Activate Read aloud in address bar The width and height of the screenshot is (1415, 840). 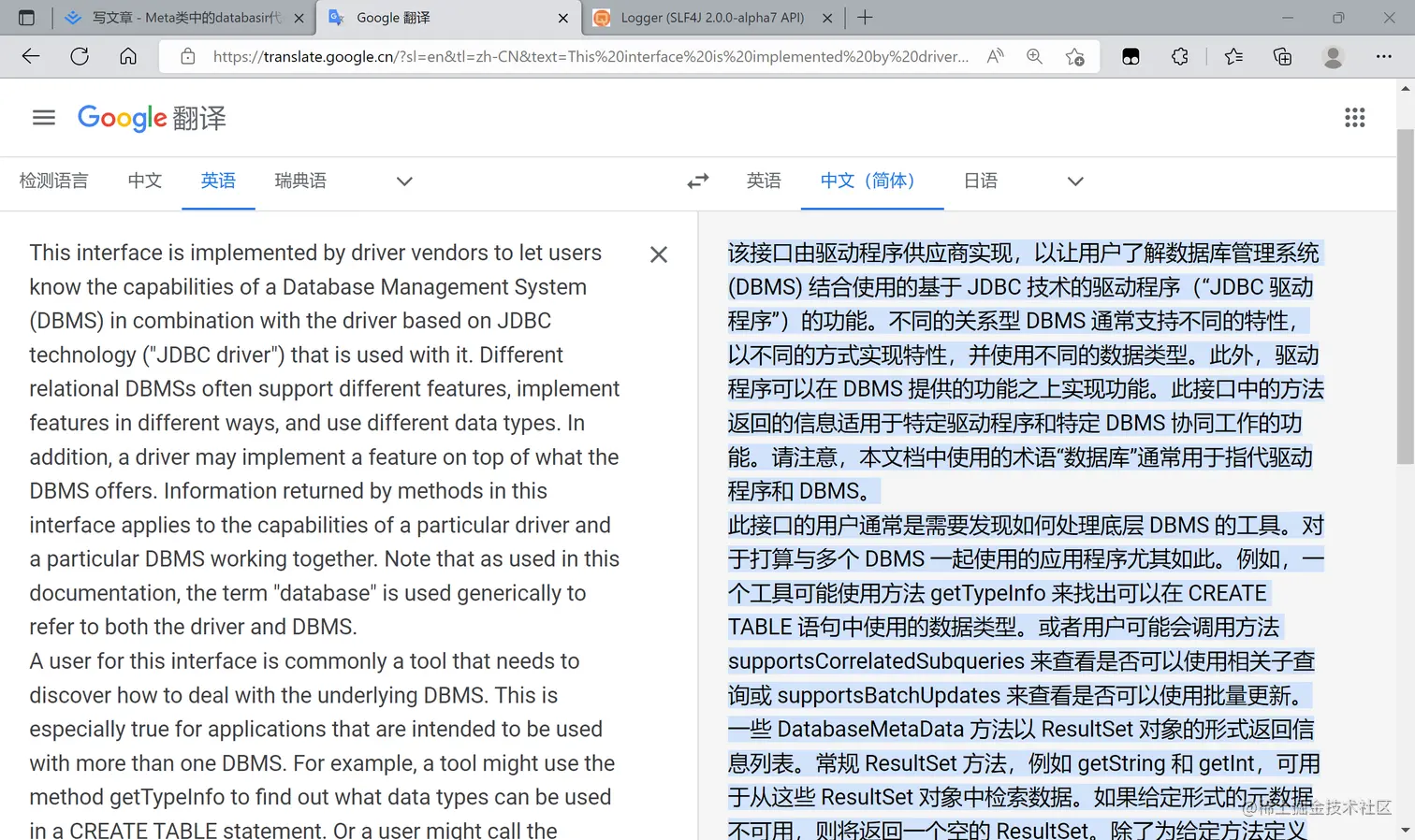pos(995,56)
